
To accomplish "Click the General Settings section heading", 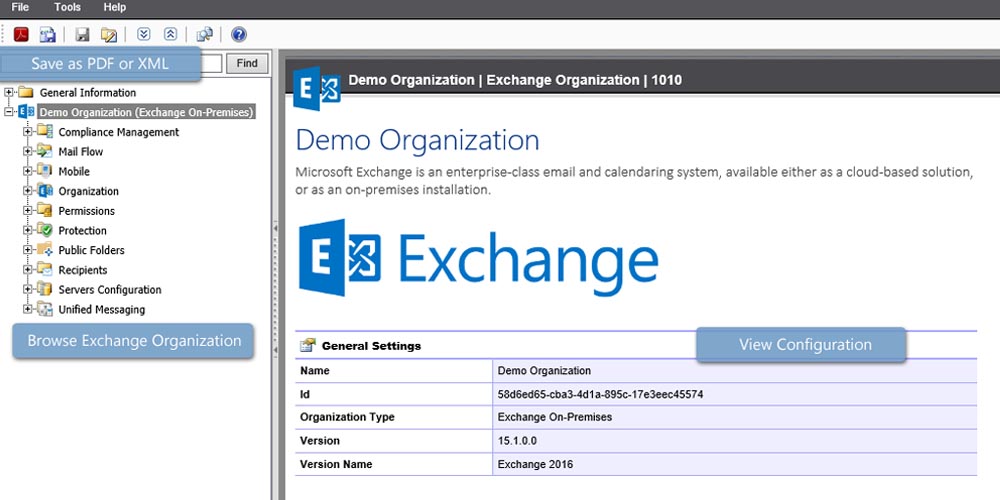I will (x=371, y=346).
